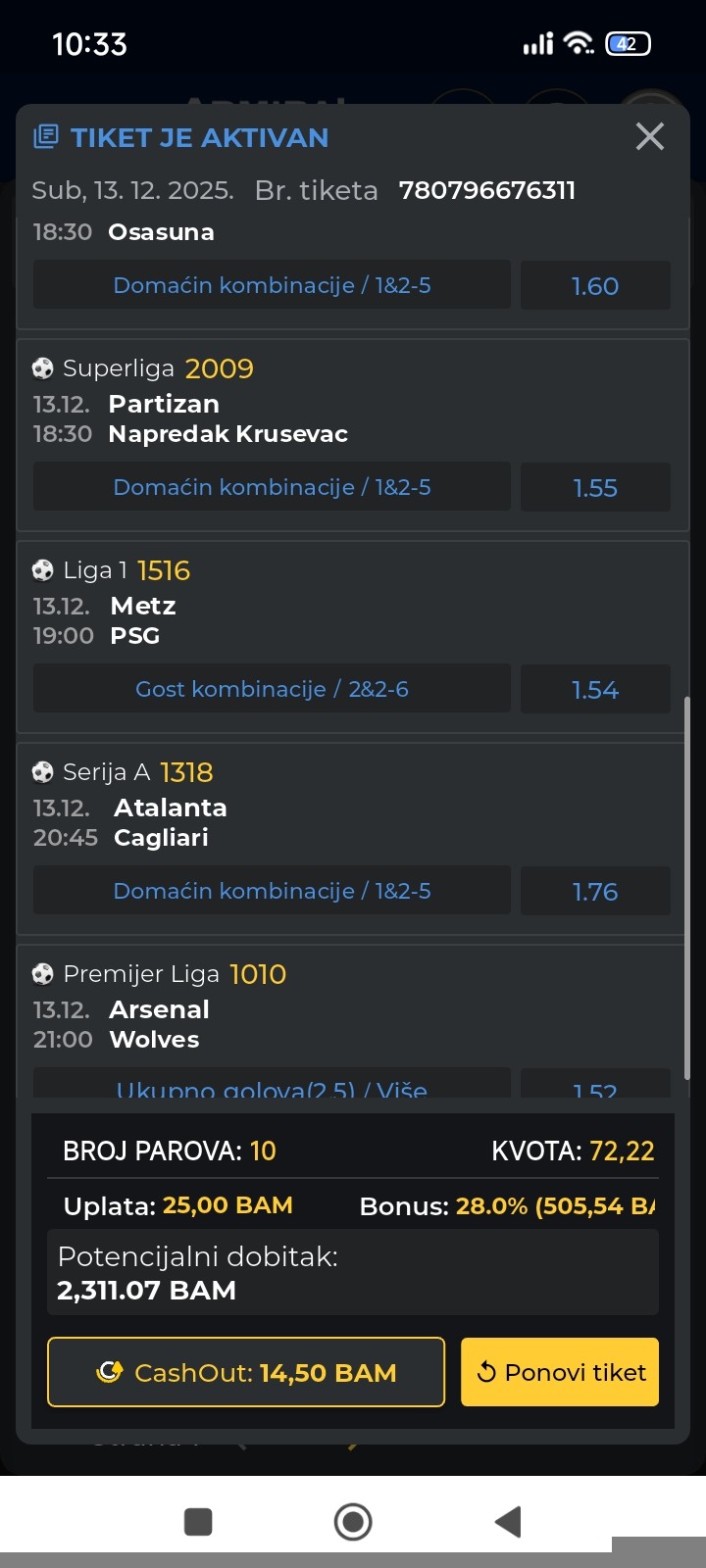
Task: Tap the 1.76 odds for Atalanta–Cagliari
Action: click(x=595, y=892)
